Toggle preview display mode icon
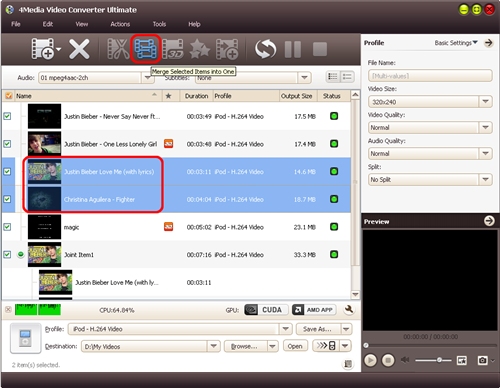Viewport: 500px width, 388px height. pos(462,360)
